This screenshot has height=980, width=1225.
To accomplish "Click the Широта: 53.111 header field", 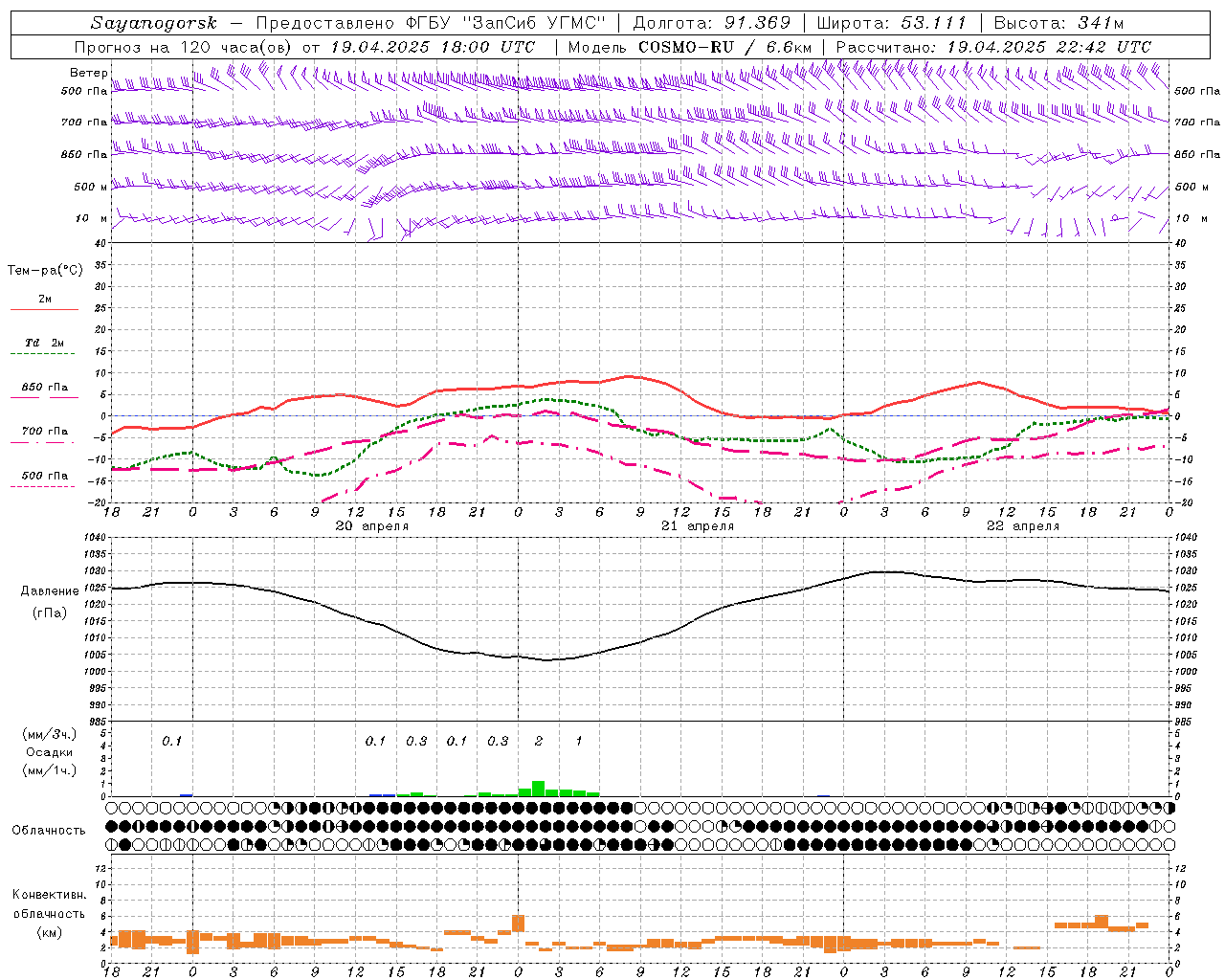I will [891, 23].
